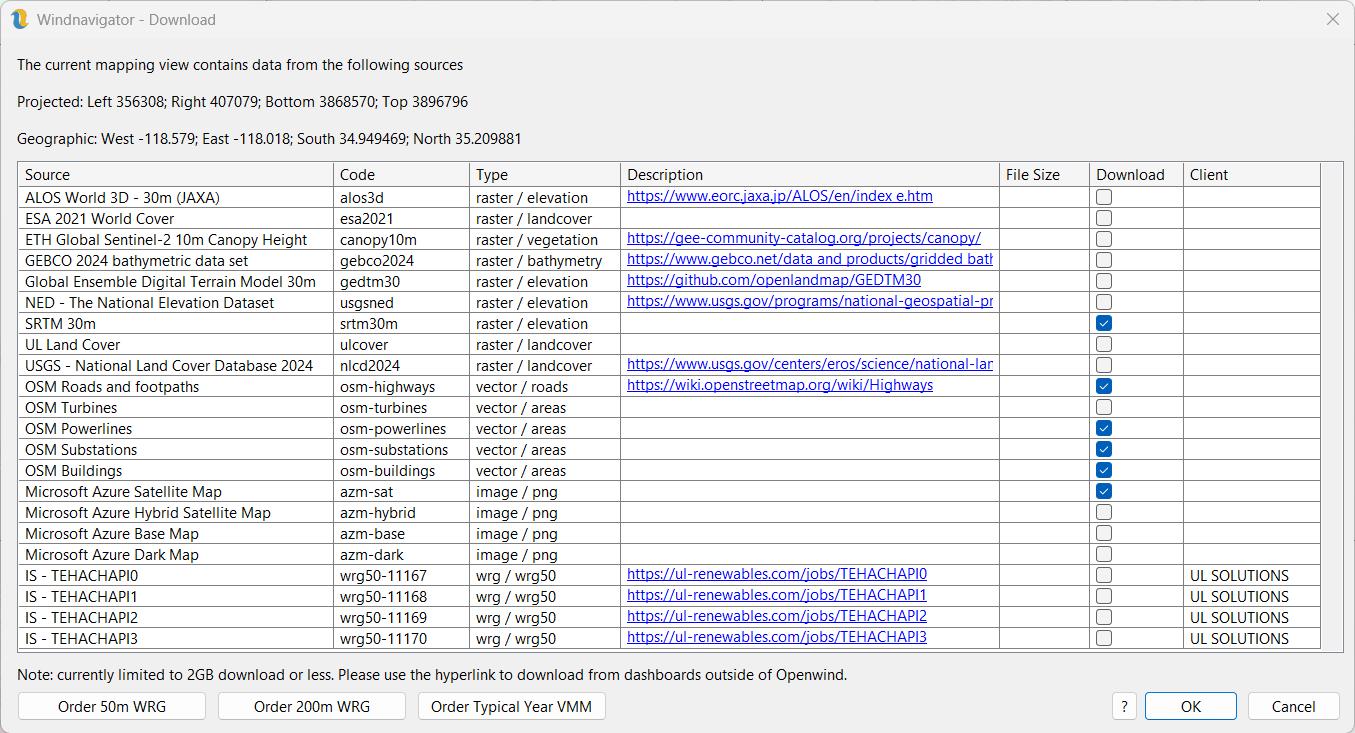Order a Typical Year VMM
The width and height of the screenshot is (1355, 733).
(512, 706)
